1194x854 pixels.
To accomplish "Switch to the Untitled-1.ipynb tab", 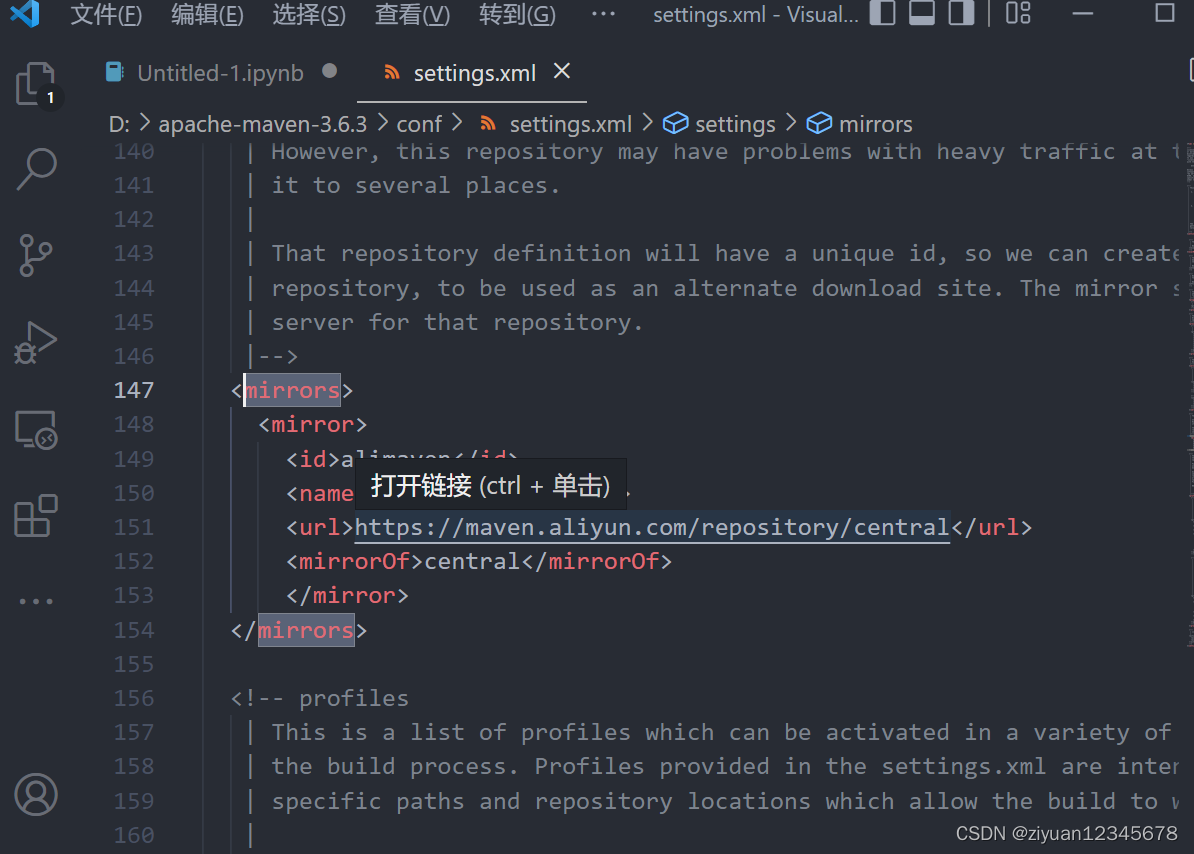I will coord(220,73).
